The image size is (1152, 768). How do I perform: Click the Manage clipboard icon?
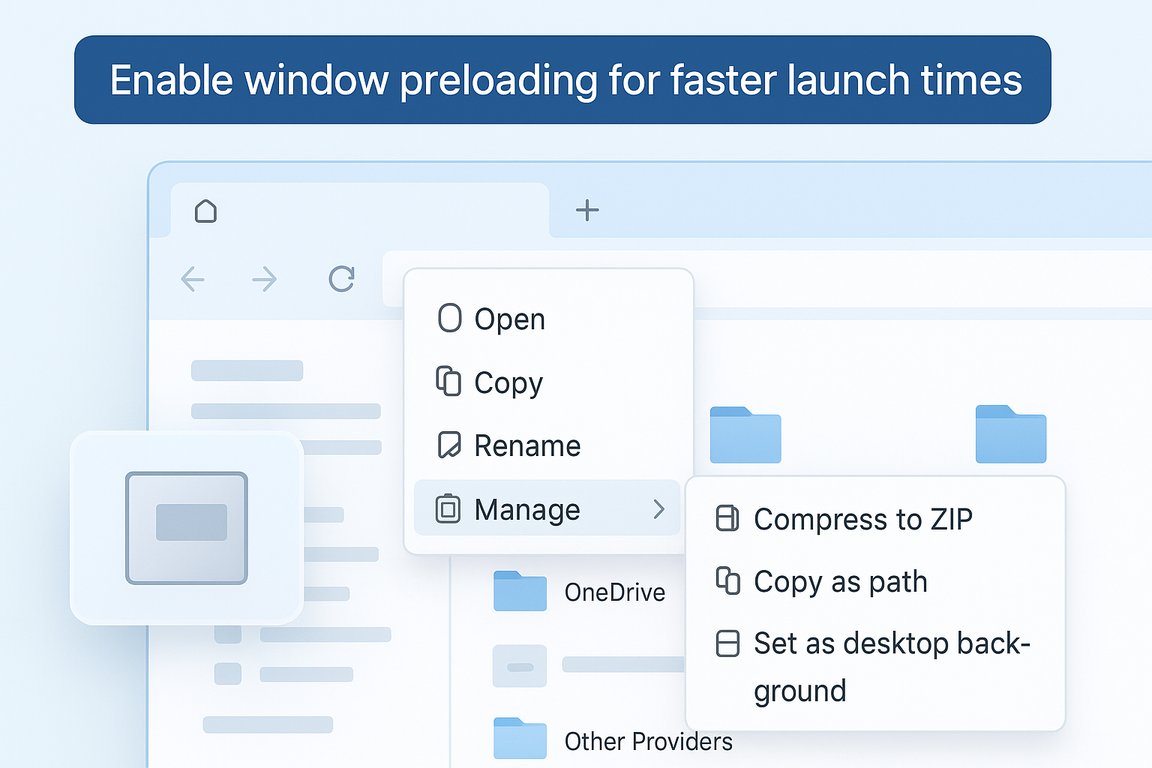448,508
